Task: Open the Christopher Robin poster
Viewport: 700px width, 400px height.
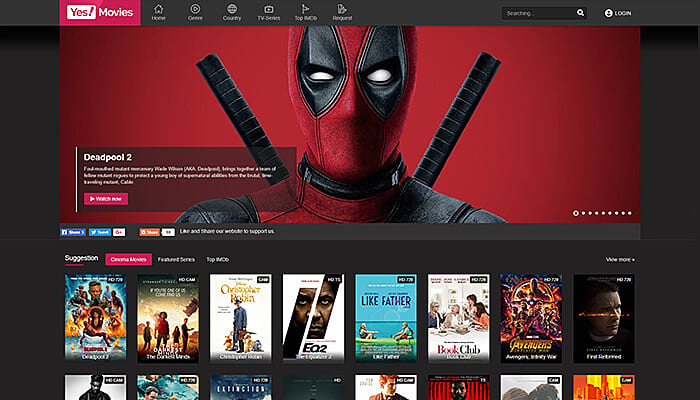Action: (241, 318)
